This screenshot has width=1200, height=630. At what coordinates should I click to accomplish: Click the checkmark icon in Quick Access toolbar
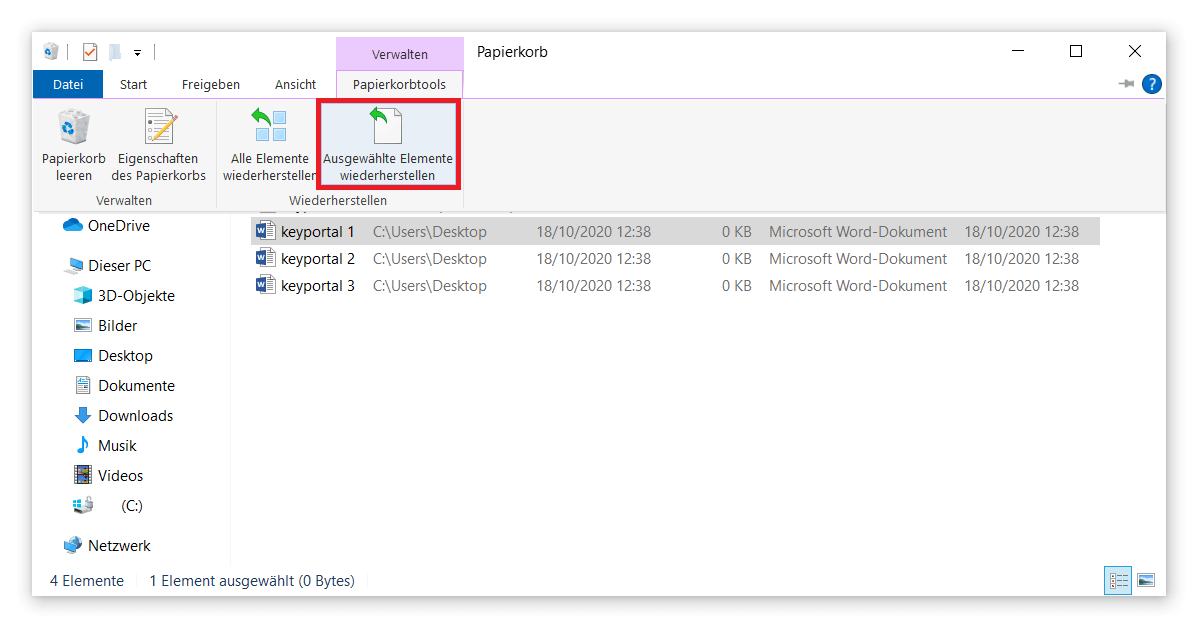click(x=89, y=51)
